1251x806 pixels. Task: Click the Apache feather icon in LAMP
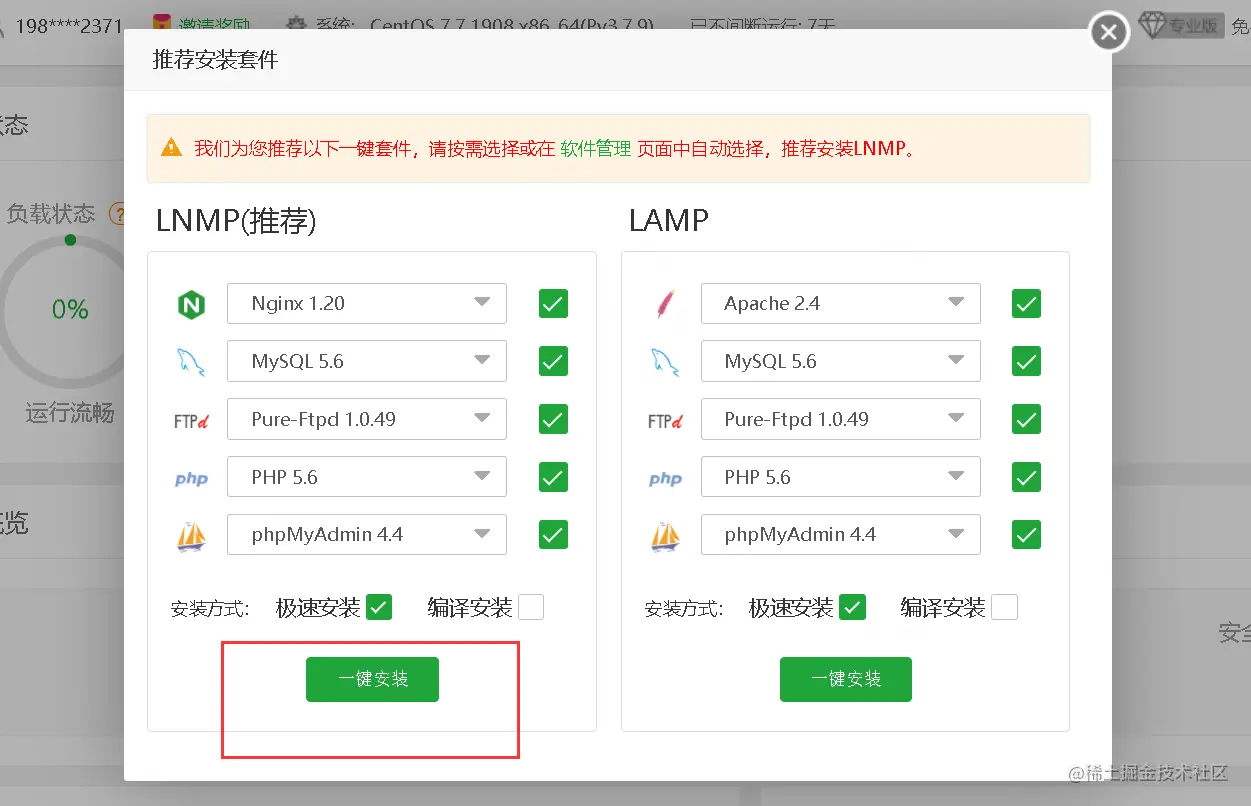pos(664,304)
